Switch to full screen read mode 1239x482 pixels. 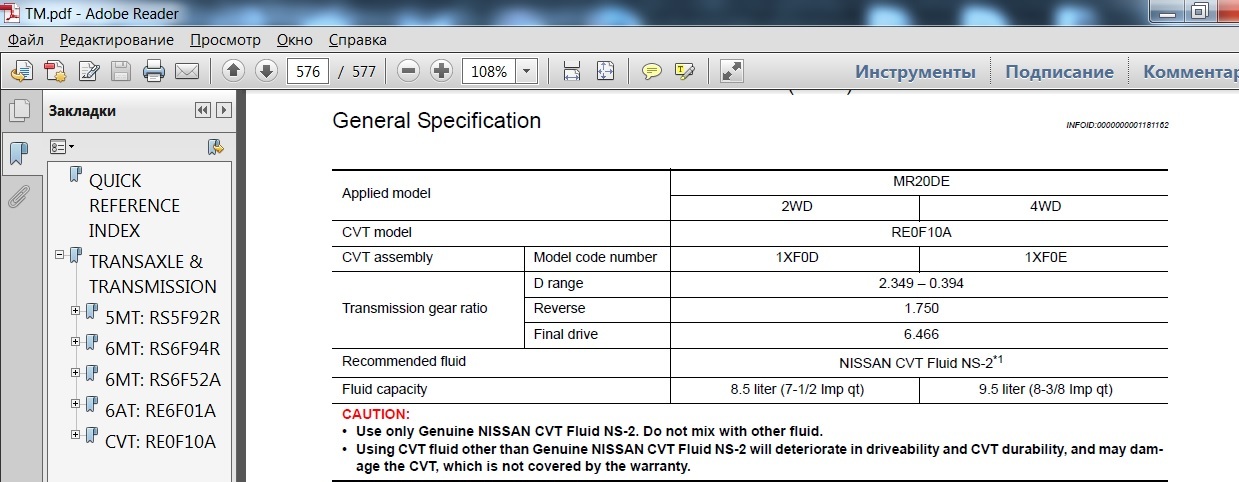pyautogui.click(x=732, y=71)
